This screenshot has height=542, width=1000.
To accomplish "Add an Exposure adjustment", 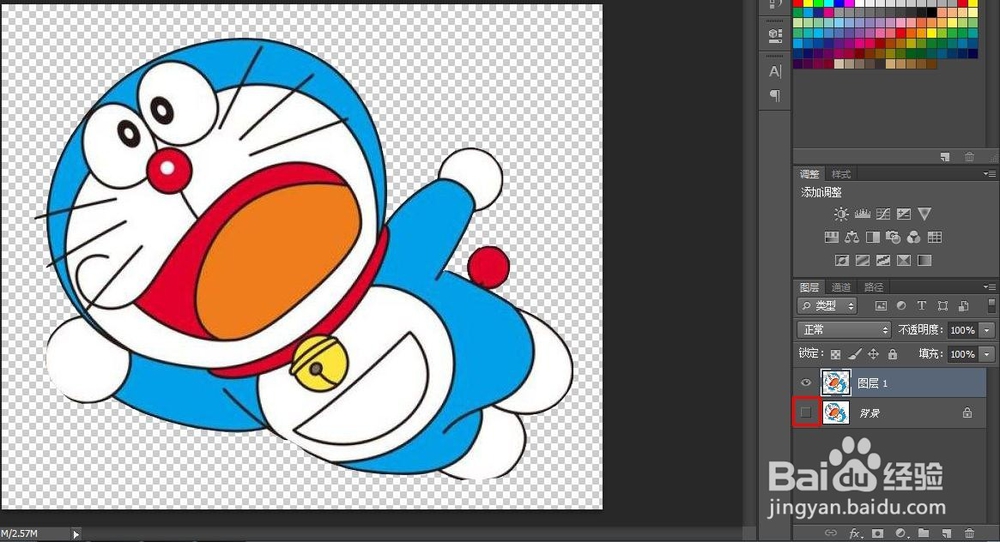I will click(x=904, y=214).
